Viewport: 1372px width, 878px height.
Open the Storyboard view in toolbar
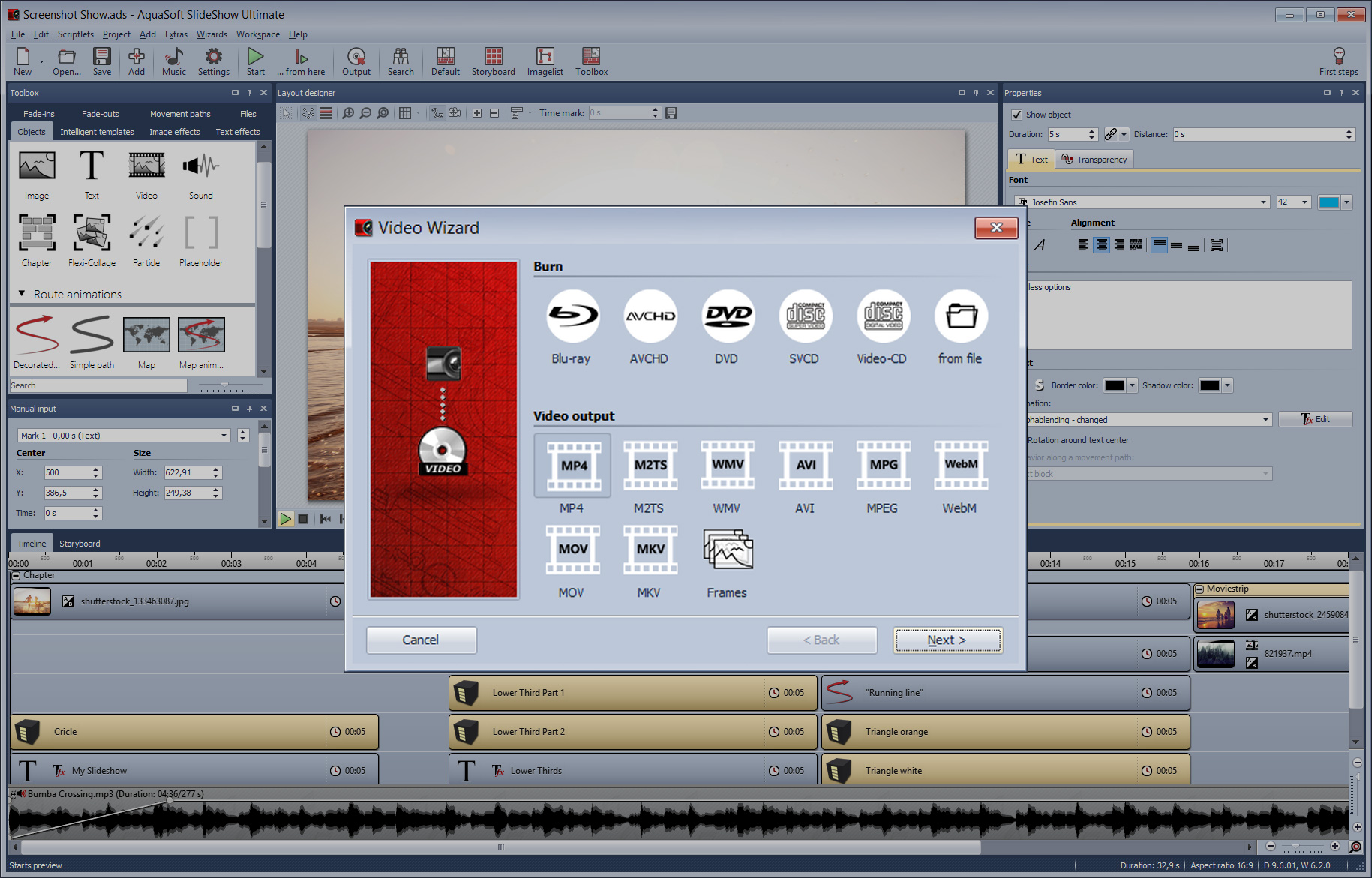coord(493,61)
